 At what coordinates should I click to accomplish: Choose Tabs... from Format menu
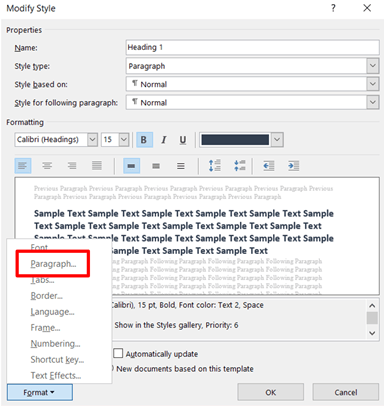(42, 280)
